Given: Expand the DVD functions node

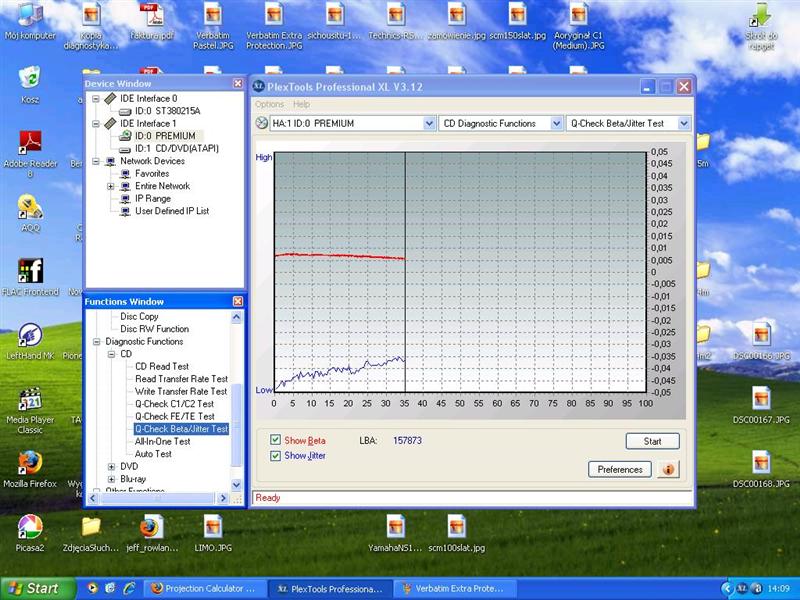Looking at the screenshot, I should (111, 466).
